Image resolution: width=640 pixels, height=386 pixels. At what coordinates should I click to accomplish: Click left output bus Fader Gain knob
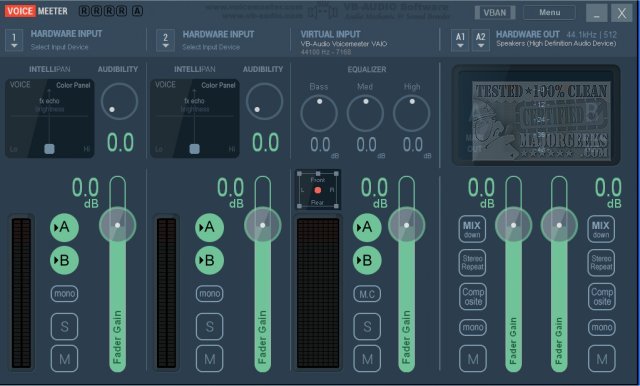click(513, 225)
